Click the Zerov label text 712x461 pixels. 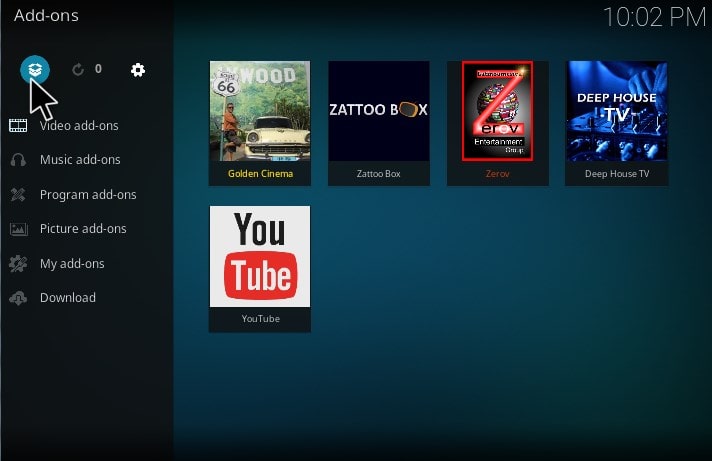pyautogui.click(x=498, y=173)
